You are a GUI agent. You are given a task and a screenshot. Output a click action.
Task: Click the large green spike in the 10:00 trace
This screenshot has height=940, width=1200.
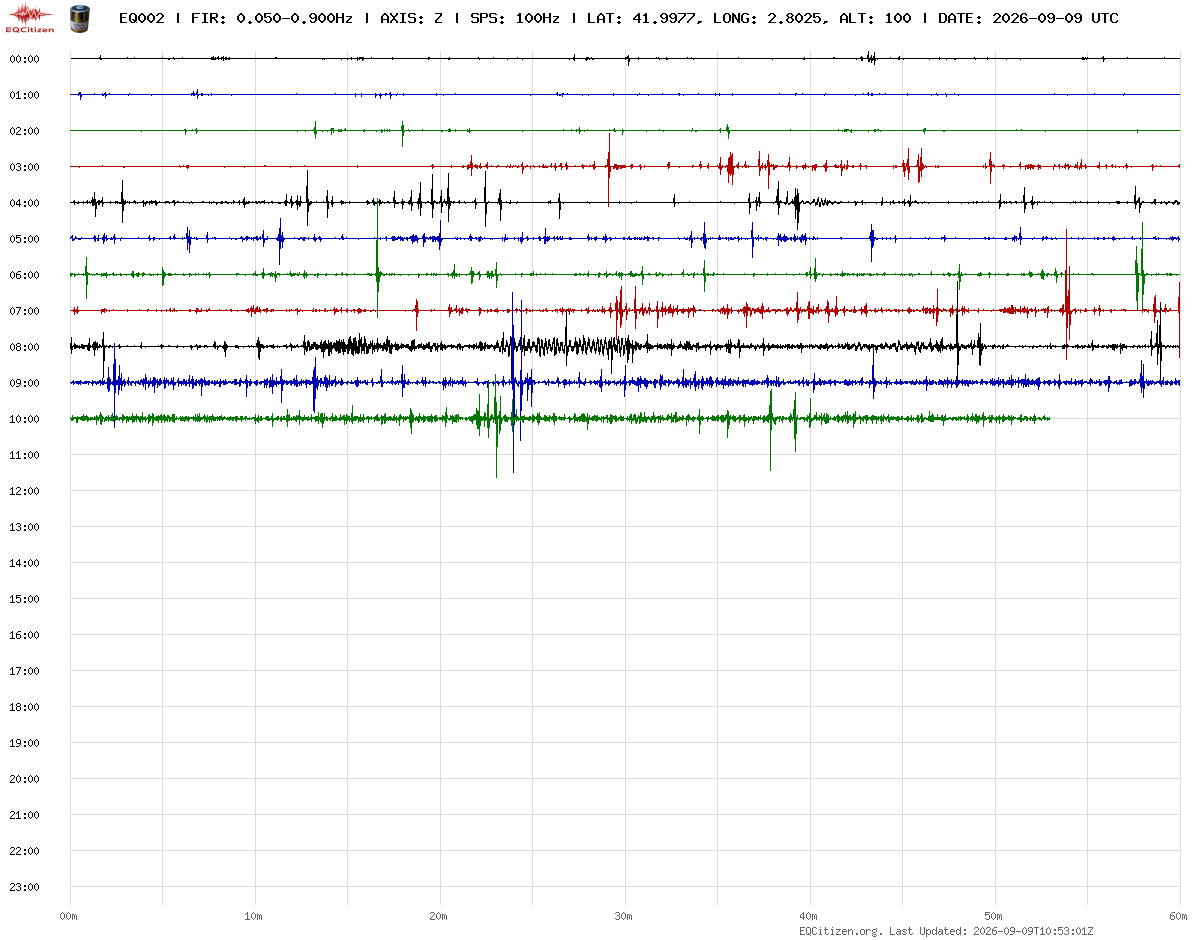[x=496, y=430]
